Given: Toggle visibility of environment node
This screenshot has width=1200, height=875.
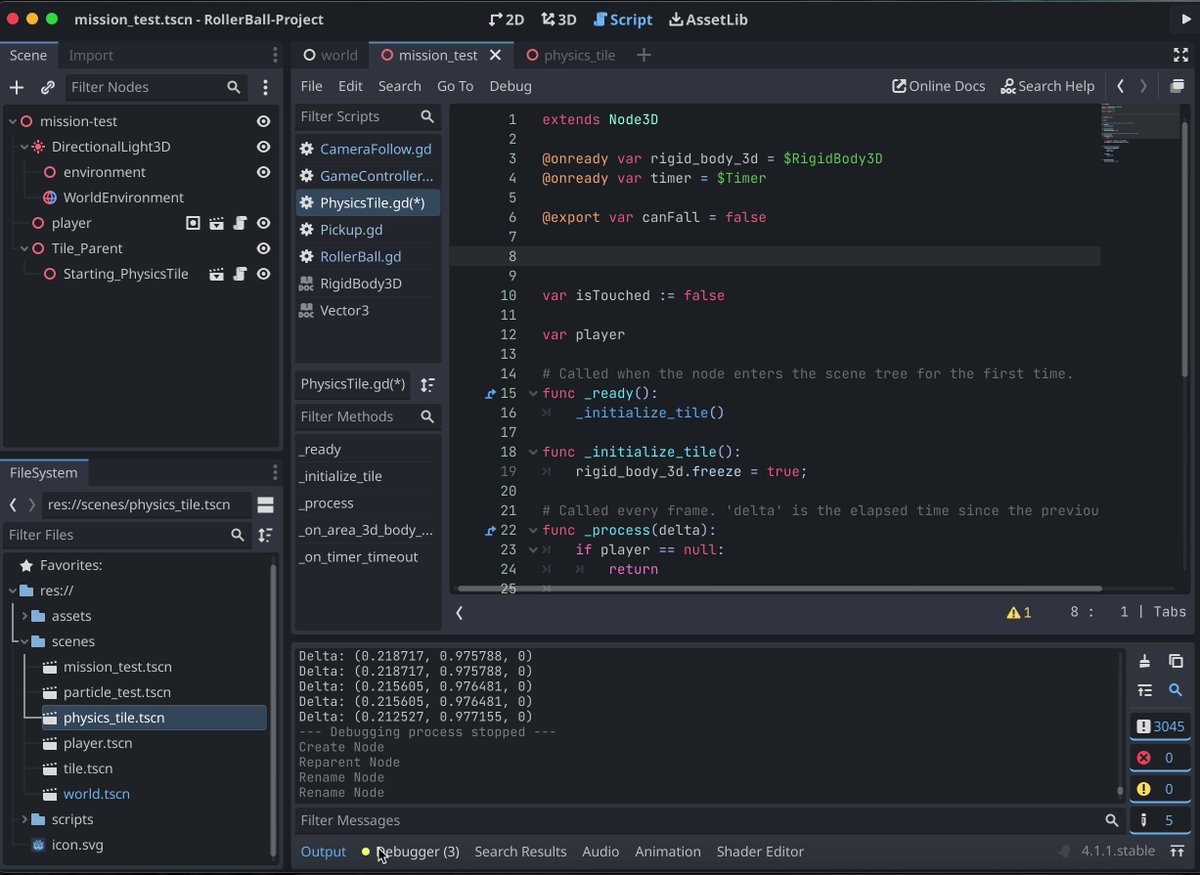Looking at the screenshot, I should pyautogui.click(x=263, y=172).
